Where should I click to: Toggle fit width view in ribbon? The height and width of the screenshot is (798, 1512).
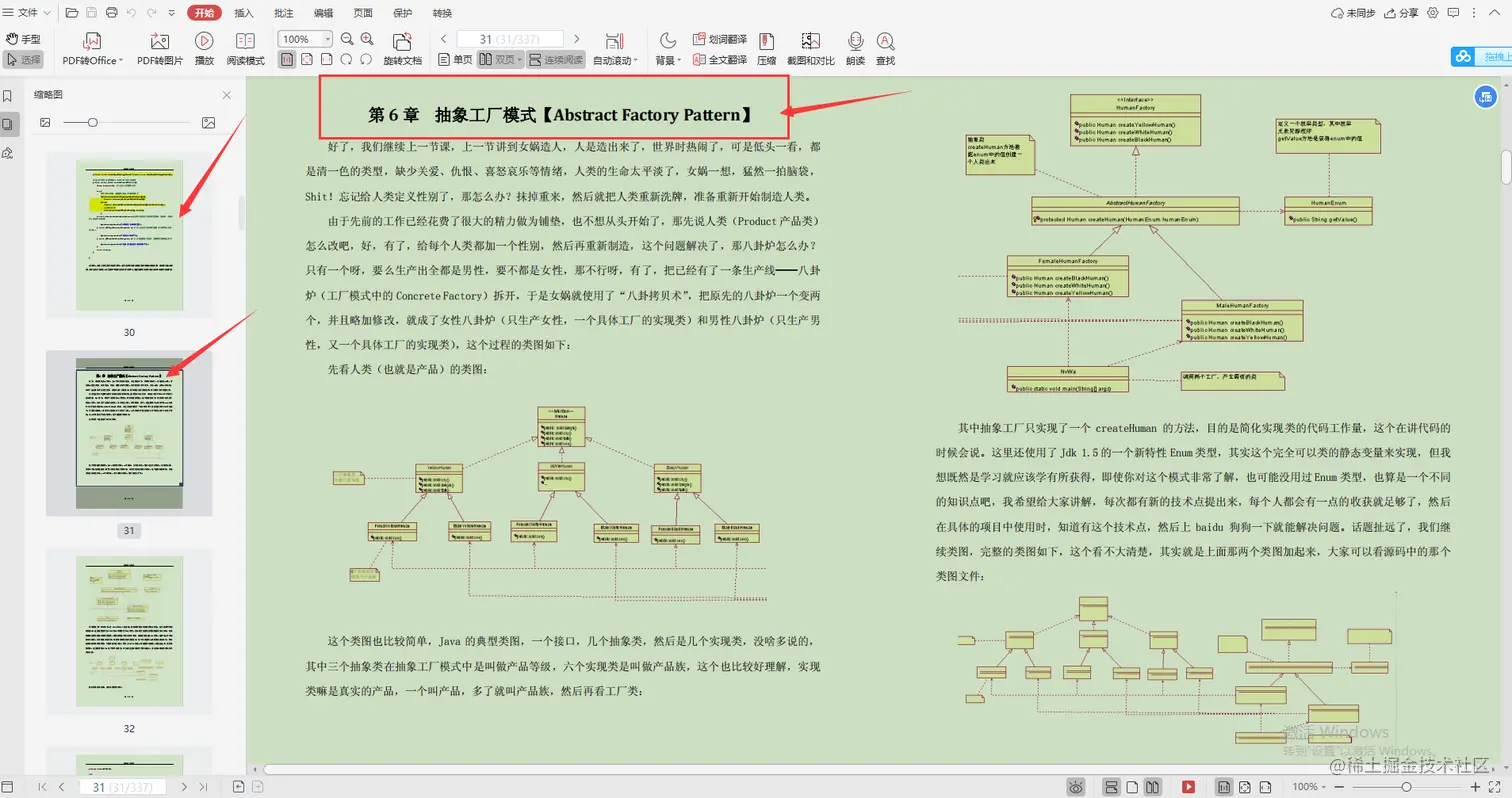pos(327,59)
